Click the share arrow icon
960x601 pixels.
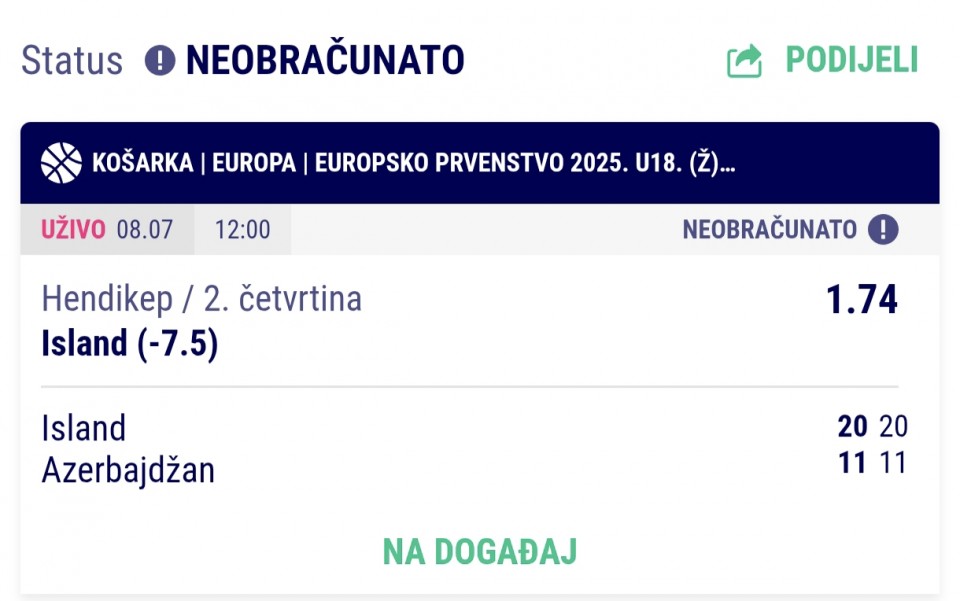[x=744, y=61]
